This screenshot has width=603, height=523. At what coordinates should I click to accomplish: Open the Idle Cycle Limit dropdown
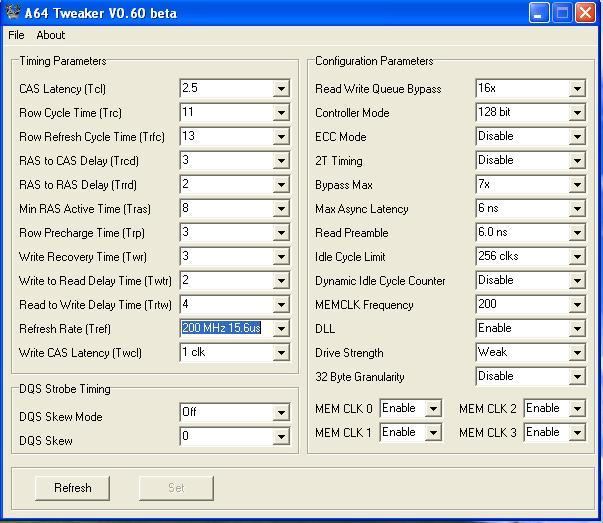(577, 257)
